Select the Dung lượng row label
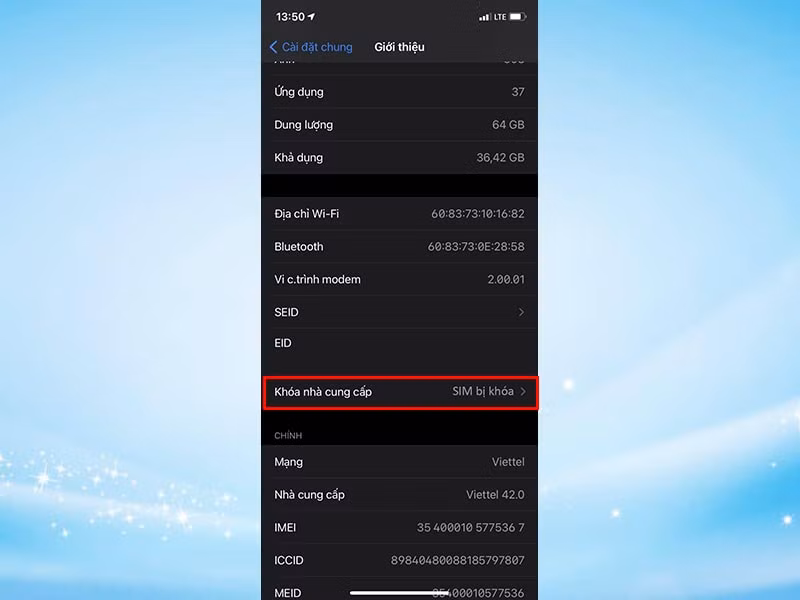 pos(304,125)
